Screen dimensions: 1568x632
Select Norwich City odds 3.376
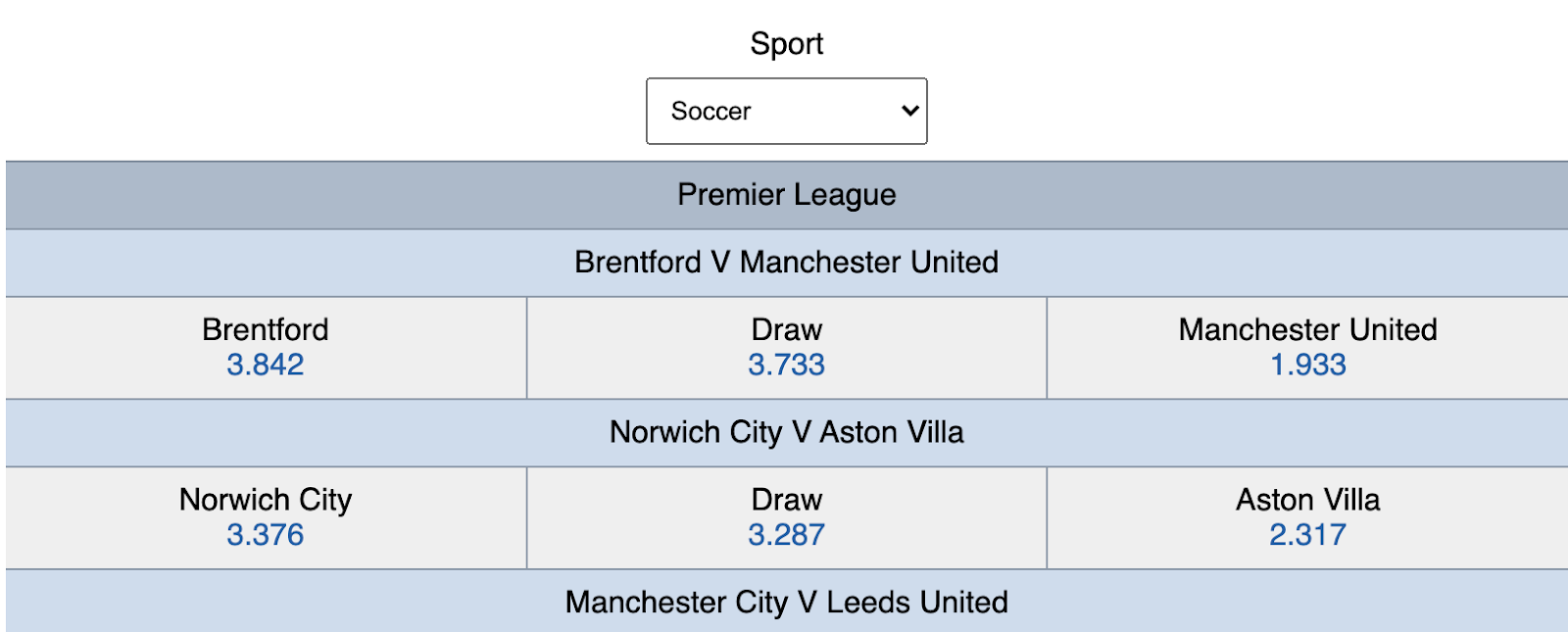[x=266, y=535]
